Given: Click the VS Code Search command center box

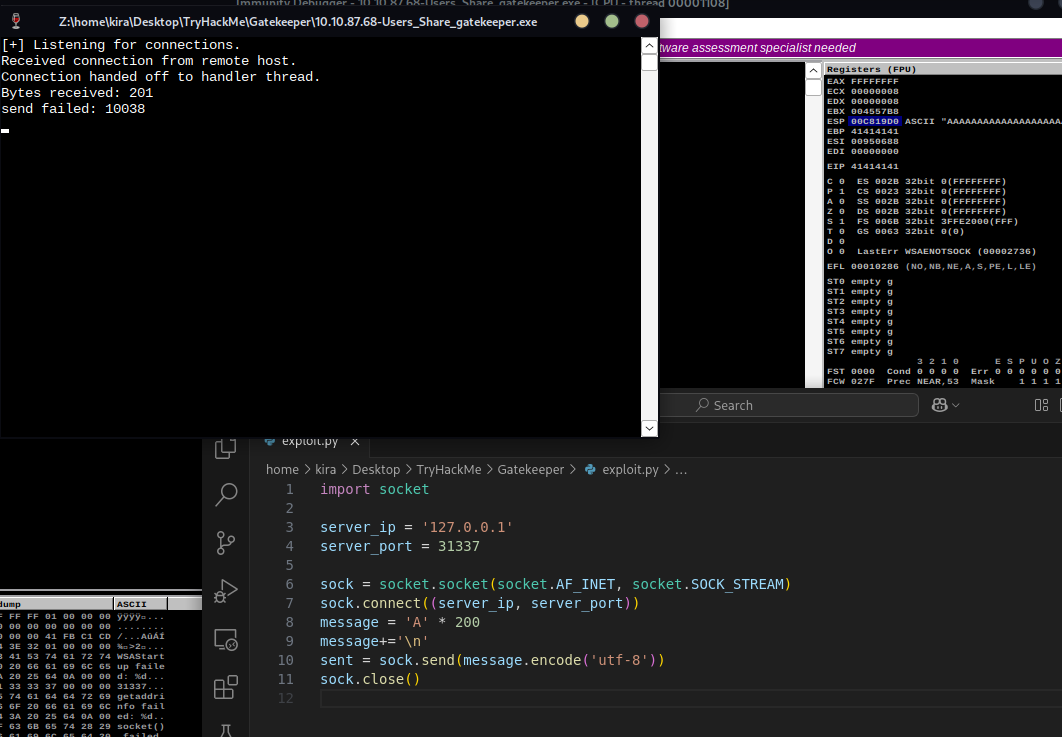Looking at the screenshot, I should [x=789, y=405].
